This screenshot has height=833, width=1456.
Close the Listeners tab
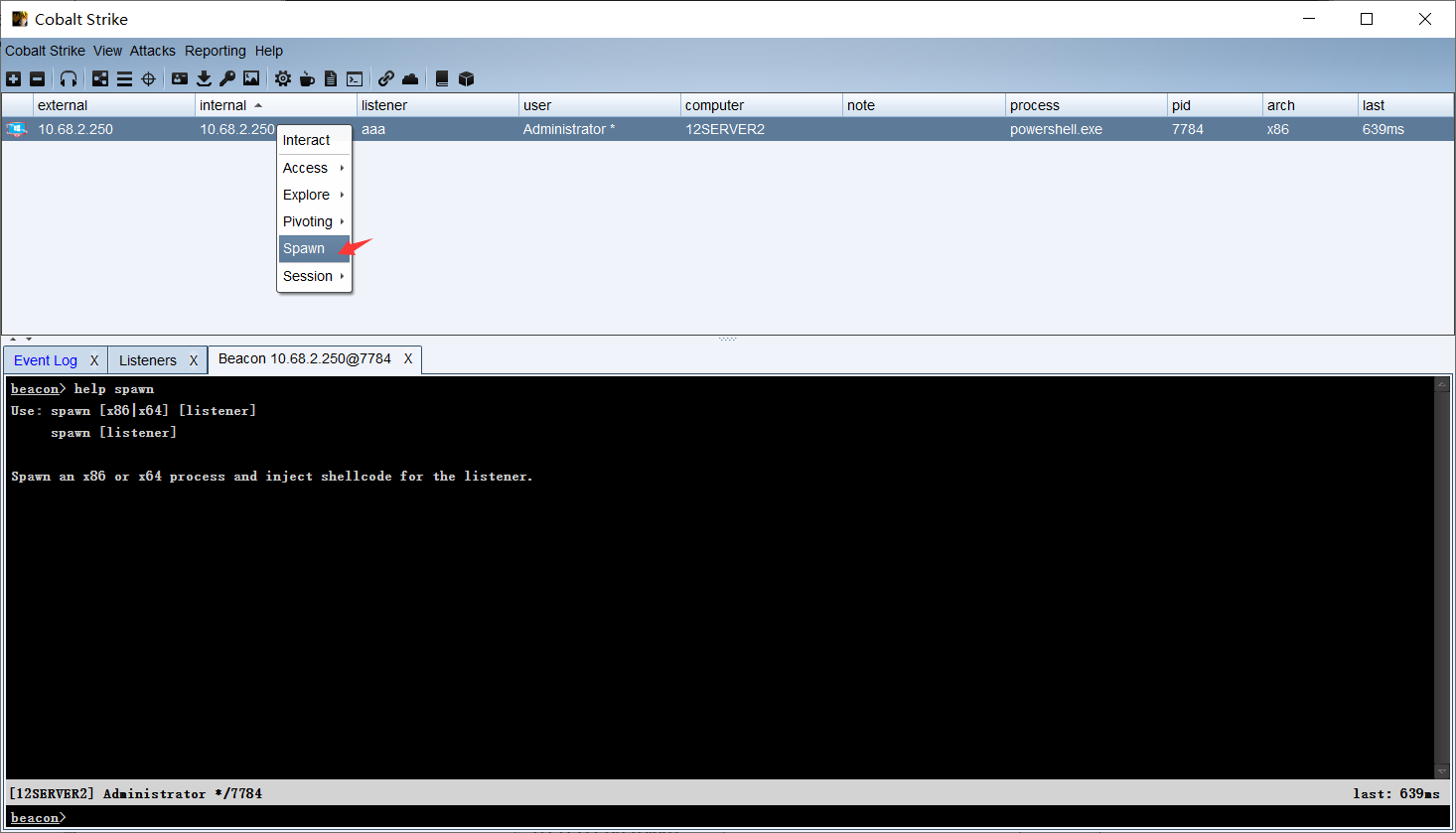tap(194, 360)
